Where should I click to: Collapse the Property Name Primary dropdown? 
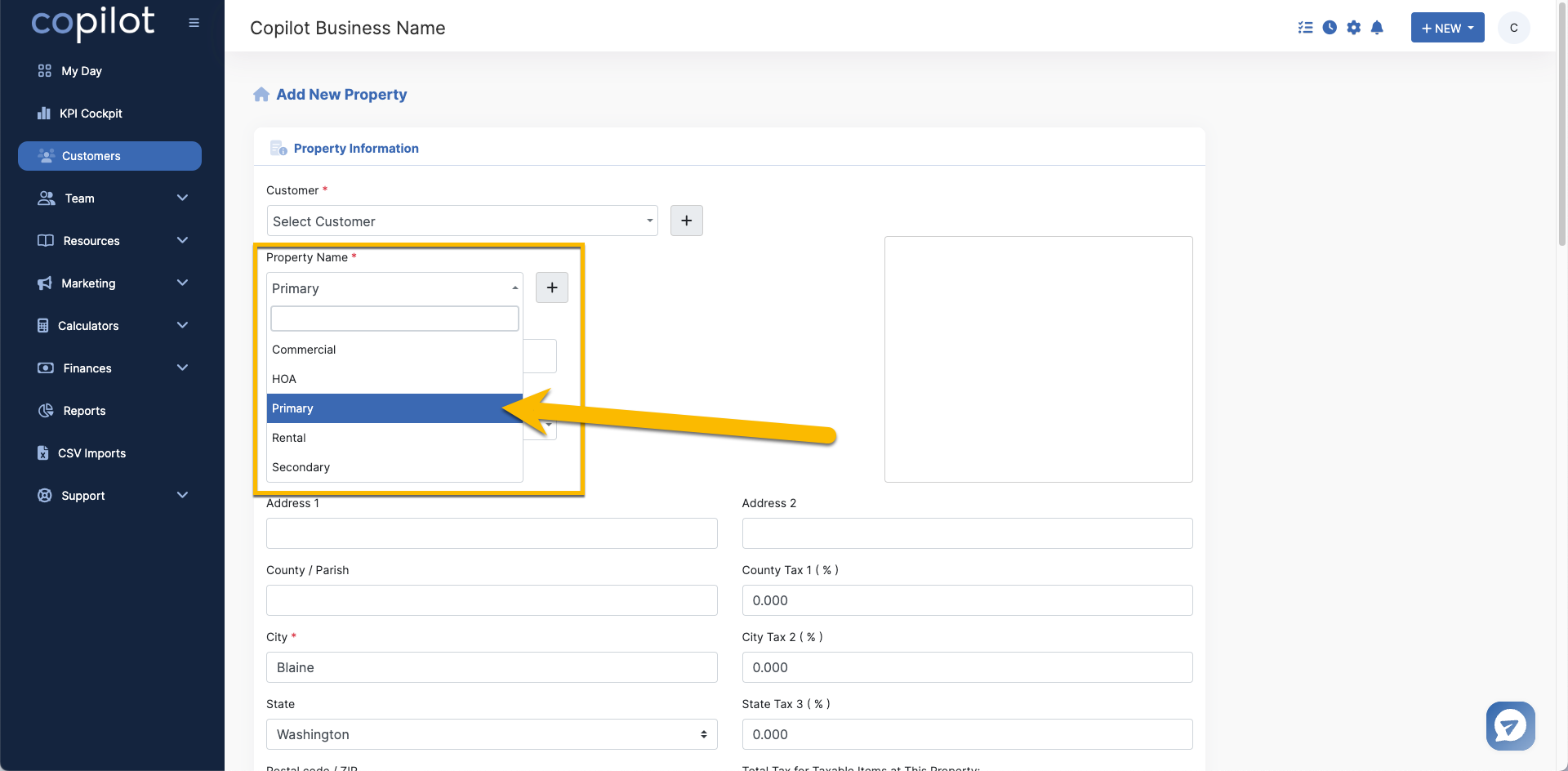coord(394,287)
